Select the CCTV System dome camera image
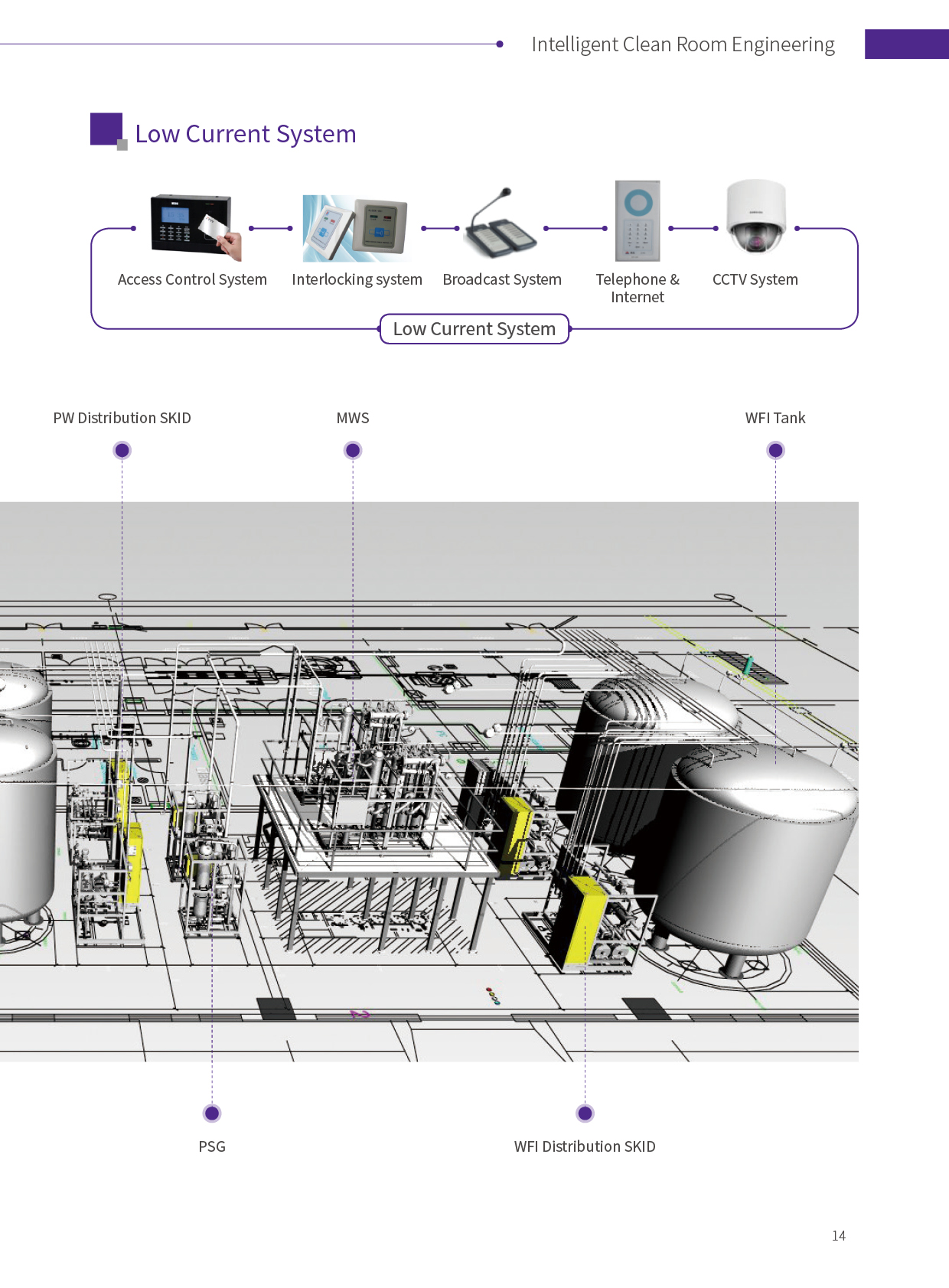Viewport: 949px width, 1288px height. click(x=755, y=218)
